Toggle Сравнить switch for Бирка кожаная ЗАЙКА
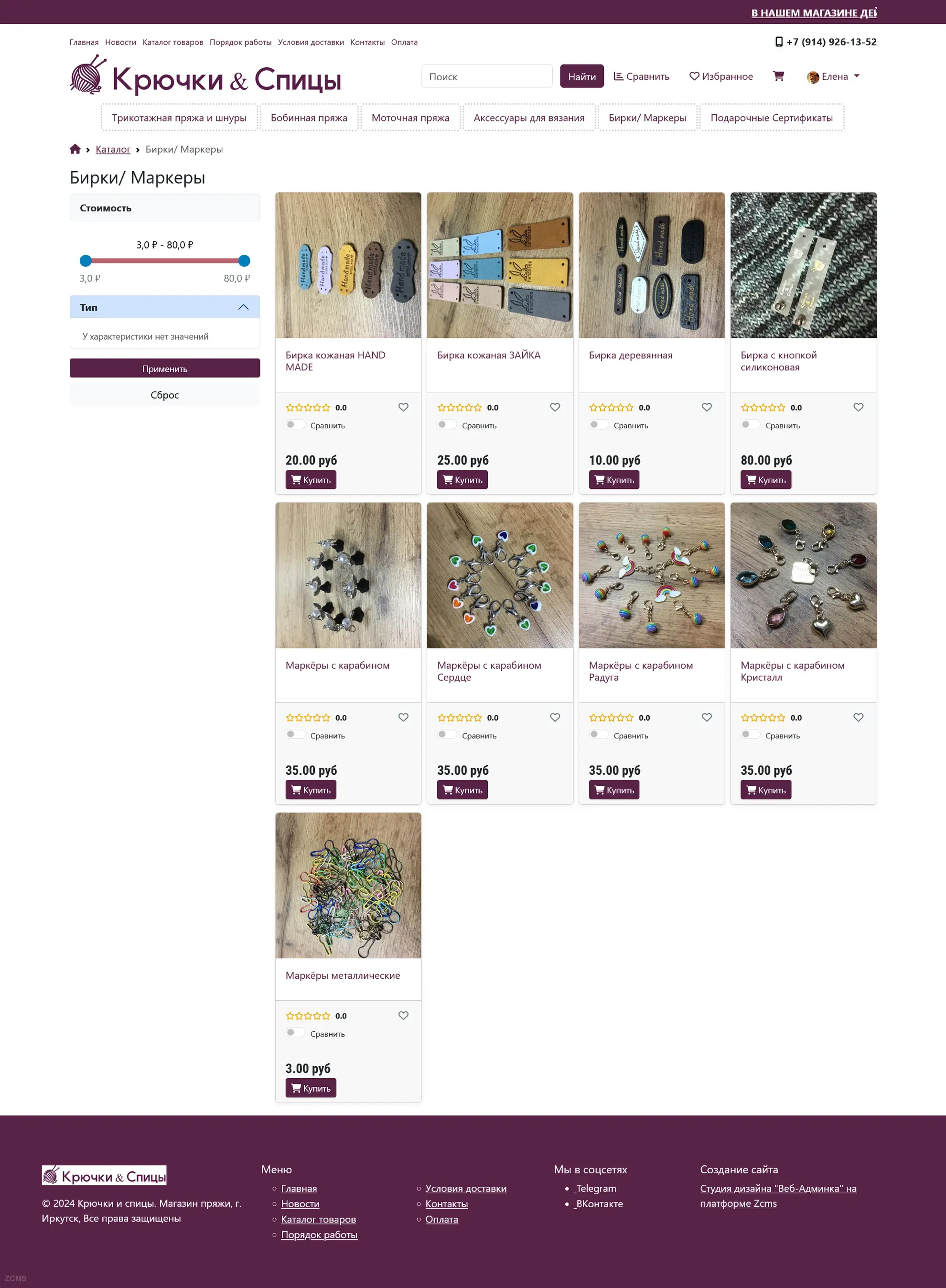 coord(447,425)
